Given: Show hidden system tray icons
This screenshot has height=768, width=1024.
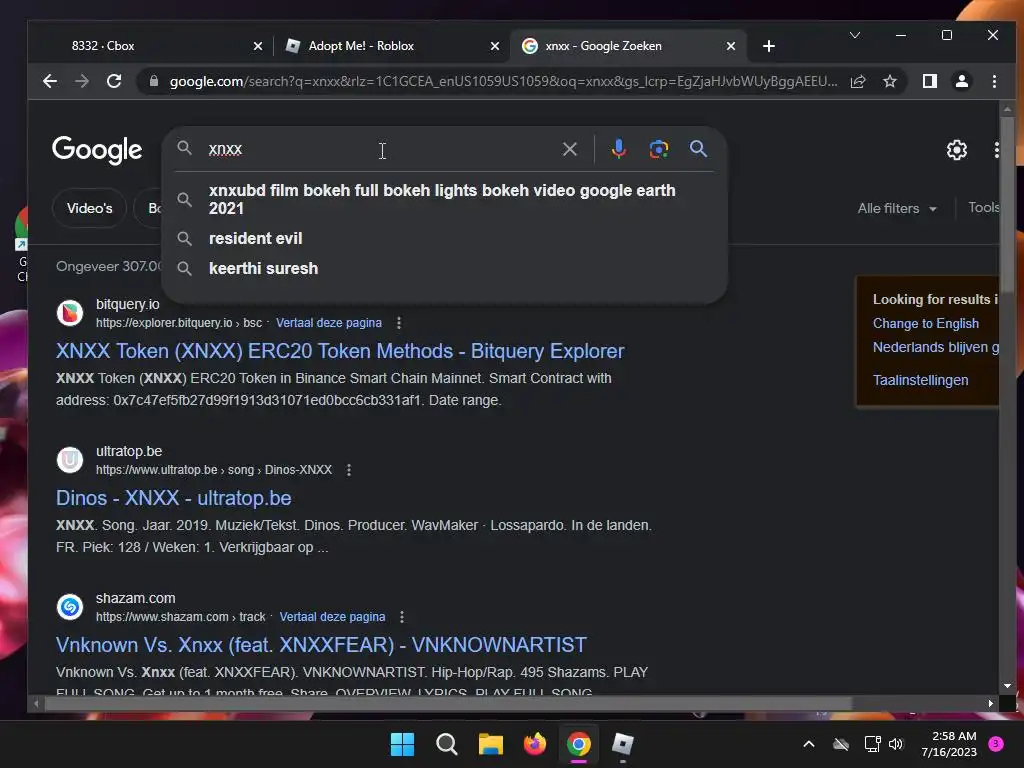Looking at the screenshot, I should click(808, 744).
